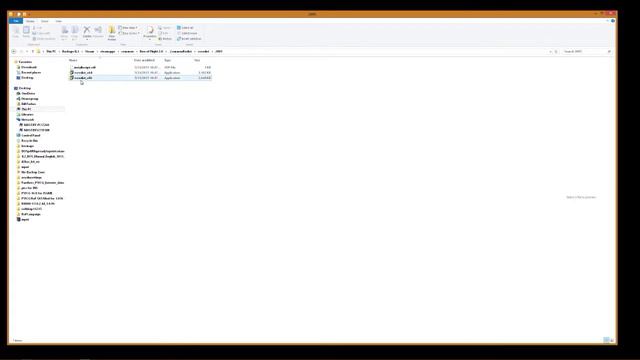640x360 pixels.
Task: Click the Refresh button beside address bar
Action: coord(556,51)
